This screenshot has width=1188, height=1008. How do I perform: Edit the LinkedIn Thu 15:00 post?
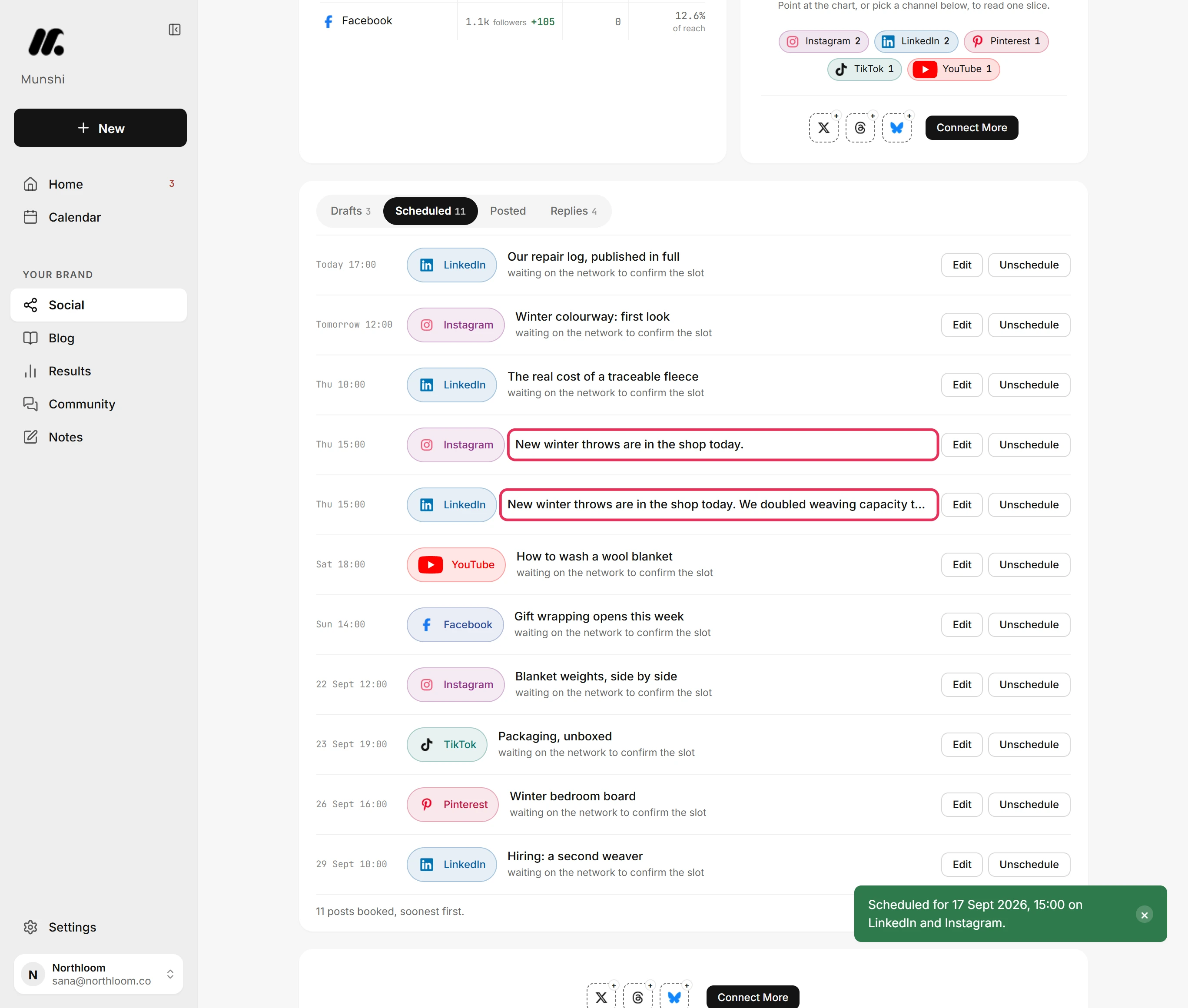tap(962, 504)
